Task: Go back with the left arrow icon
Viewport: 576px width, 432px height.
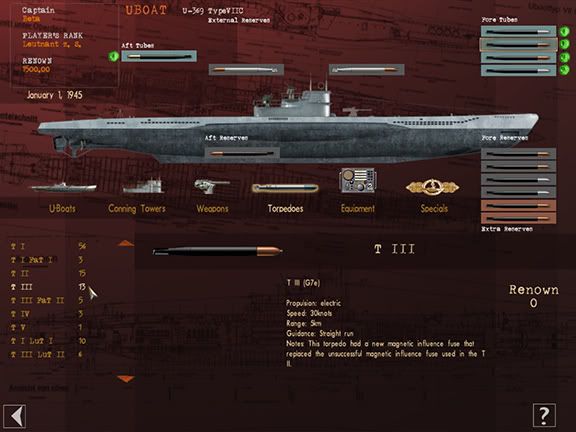Action: pos(14,416)
